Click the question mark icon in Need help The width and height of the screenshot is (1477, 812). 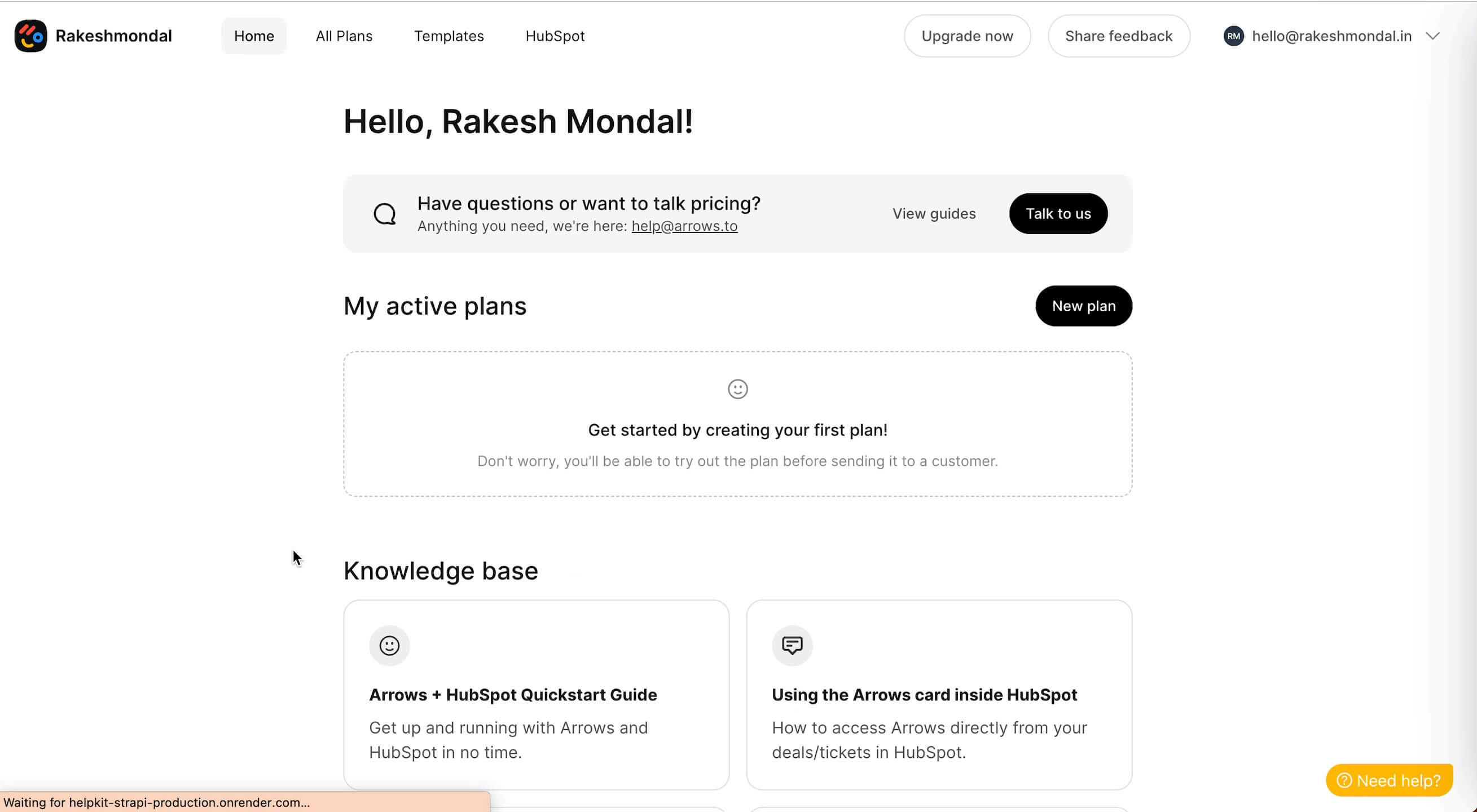click(x=1344, y=780)
